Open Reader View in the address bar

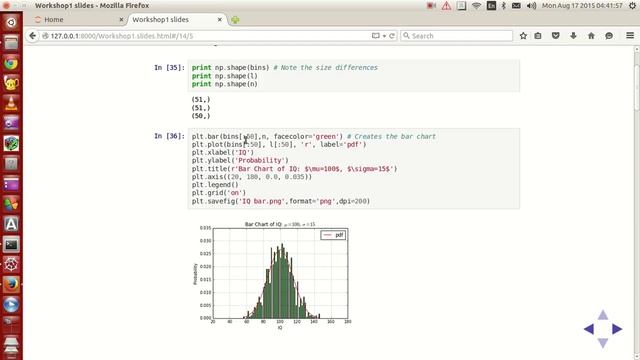point(376,36)
